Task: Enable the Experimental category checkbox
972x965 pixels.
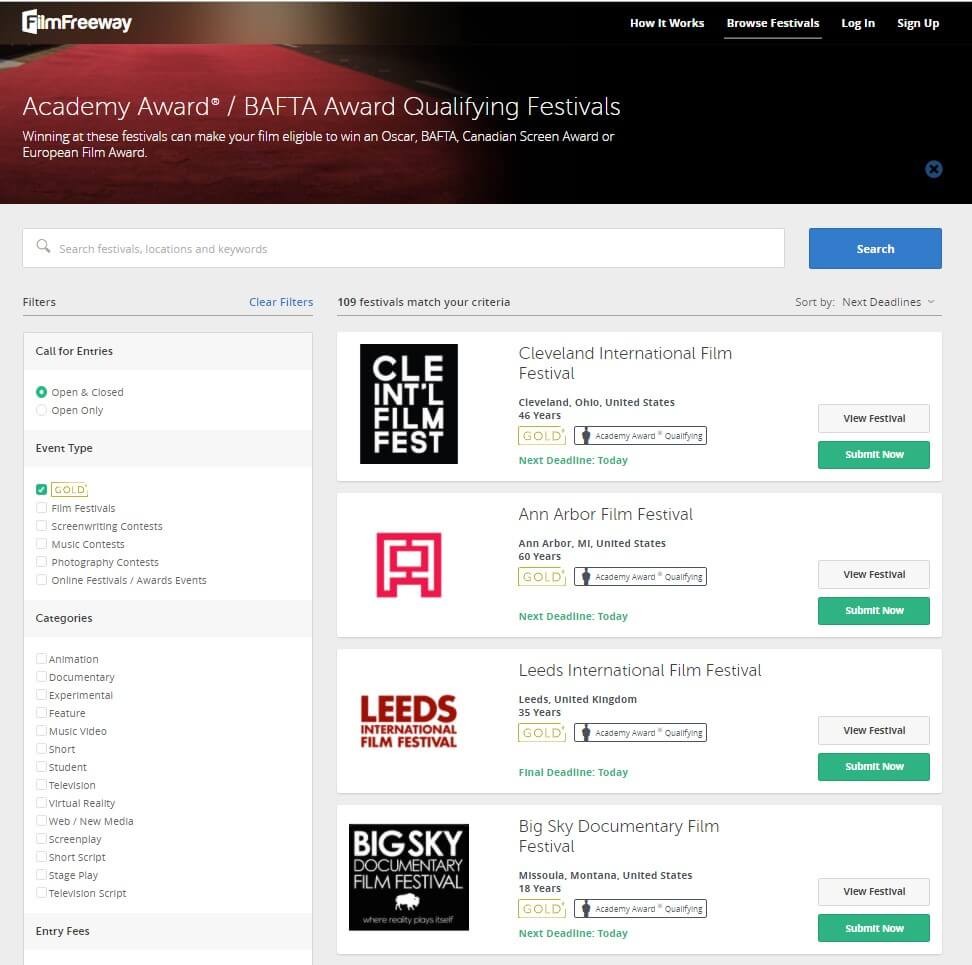Action: (42, 694)
